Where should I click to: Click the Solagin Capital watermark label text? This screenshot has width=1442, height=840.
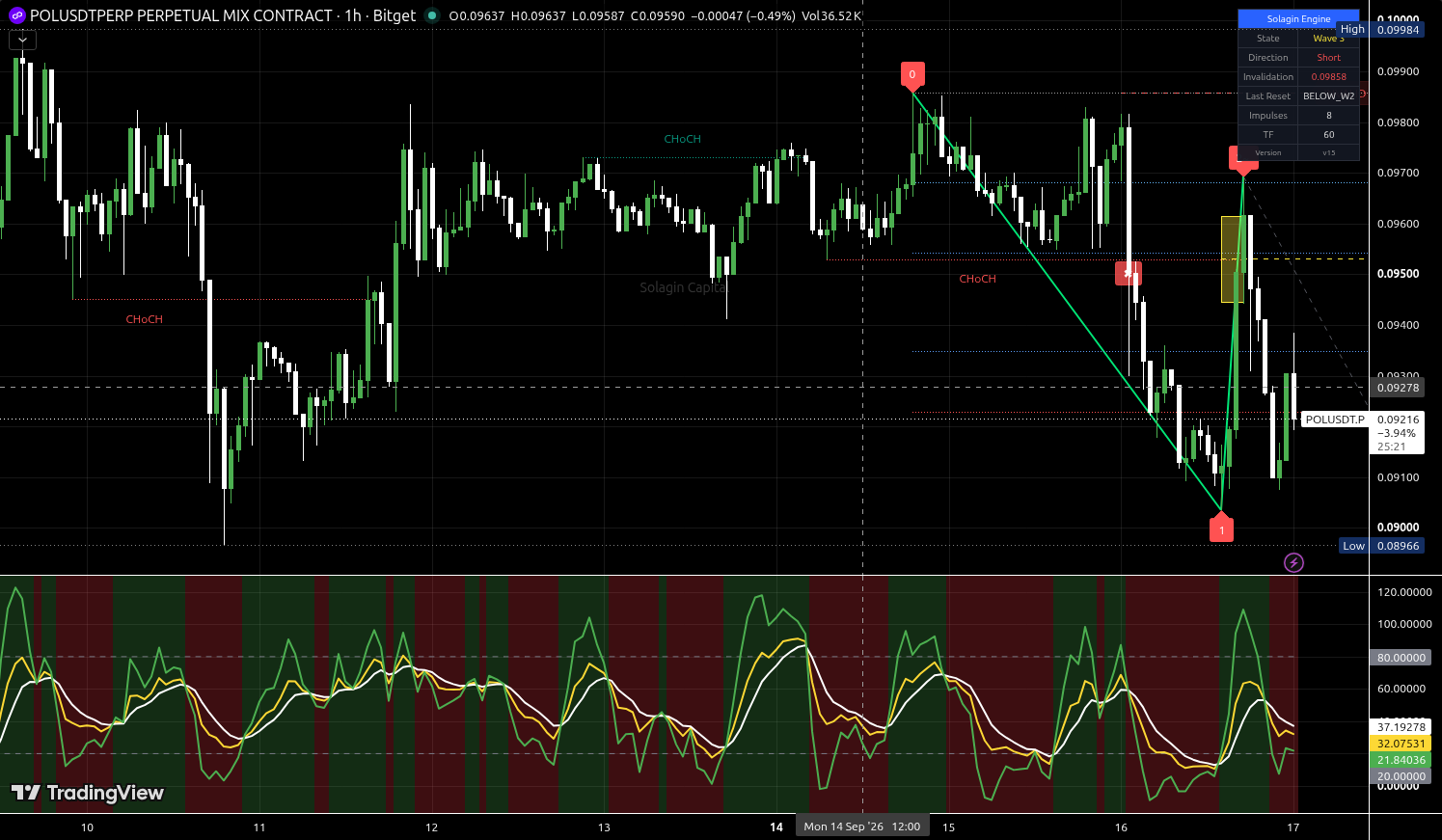(x=683, y=287)
